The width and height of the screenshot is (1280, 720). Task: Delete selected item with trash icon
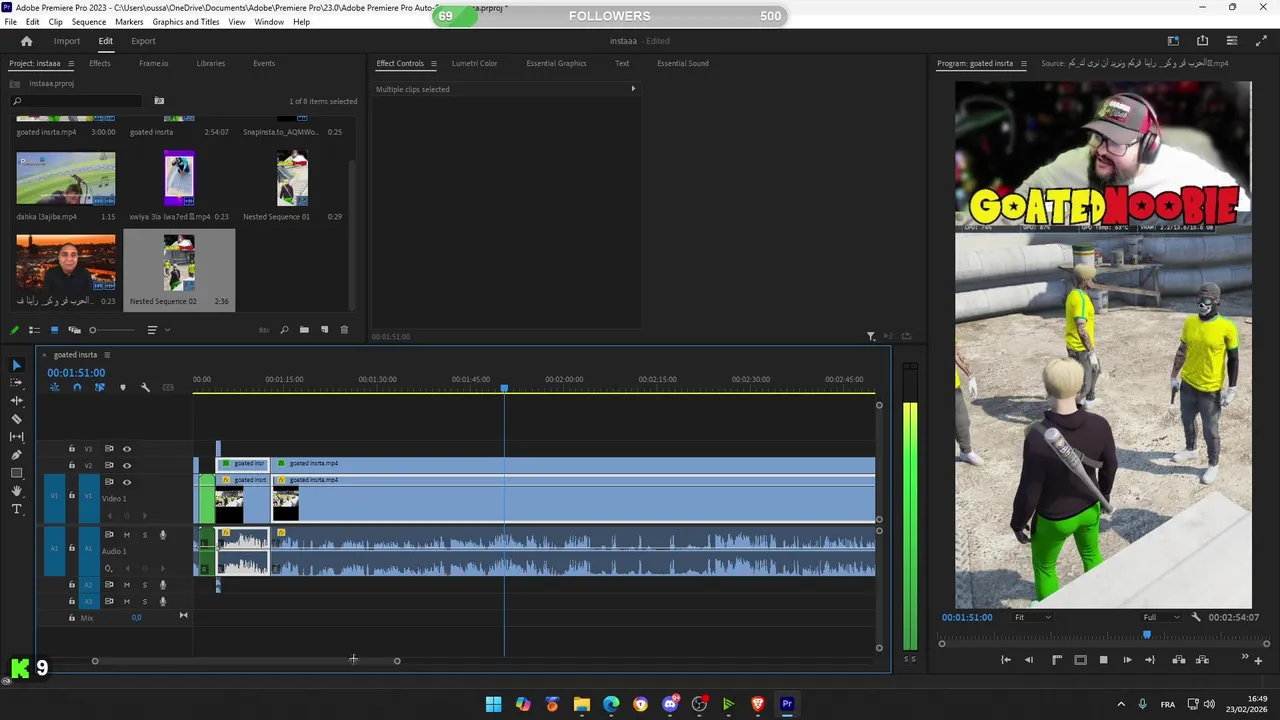tap(344, 330)
